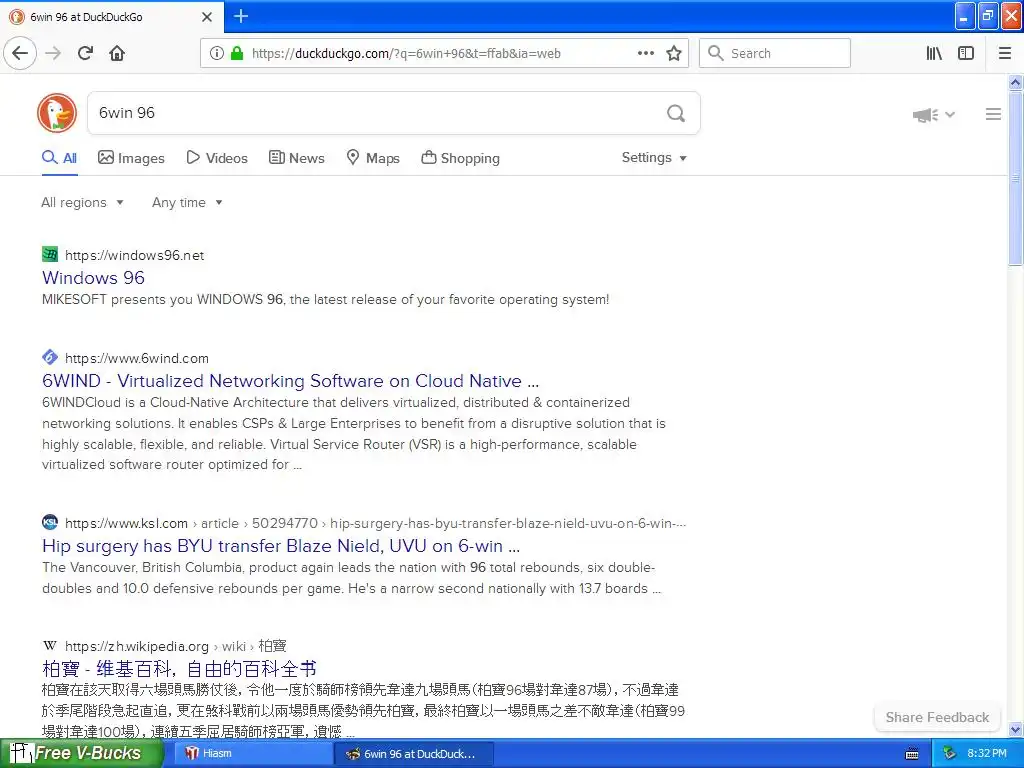Click the 6wind.com favicon

[50, 357]
